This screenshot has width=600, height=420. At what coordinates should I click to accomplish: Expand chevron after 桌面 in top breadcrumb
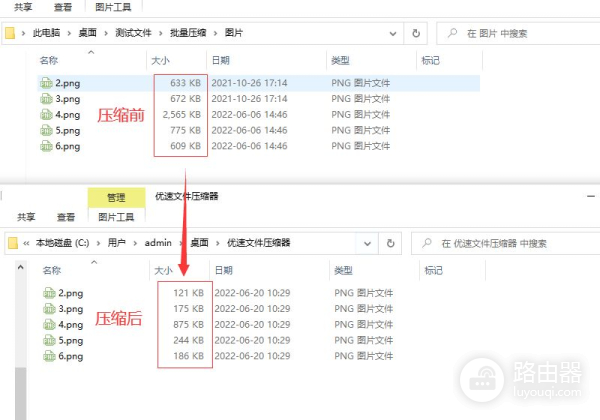point(106,33)
